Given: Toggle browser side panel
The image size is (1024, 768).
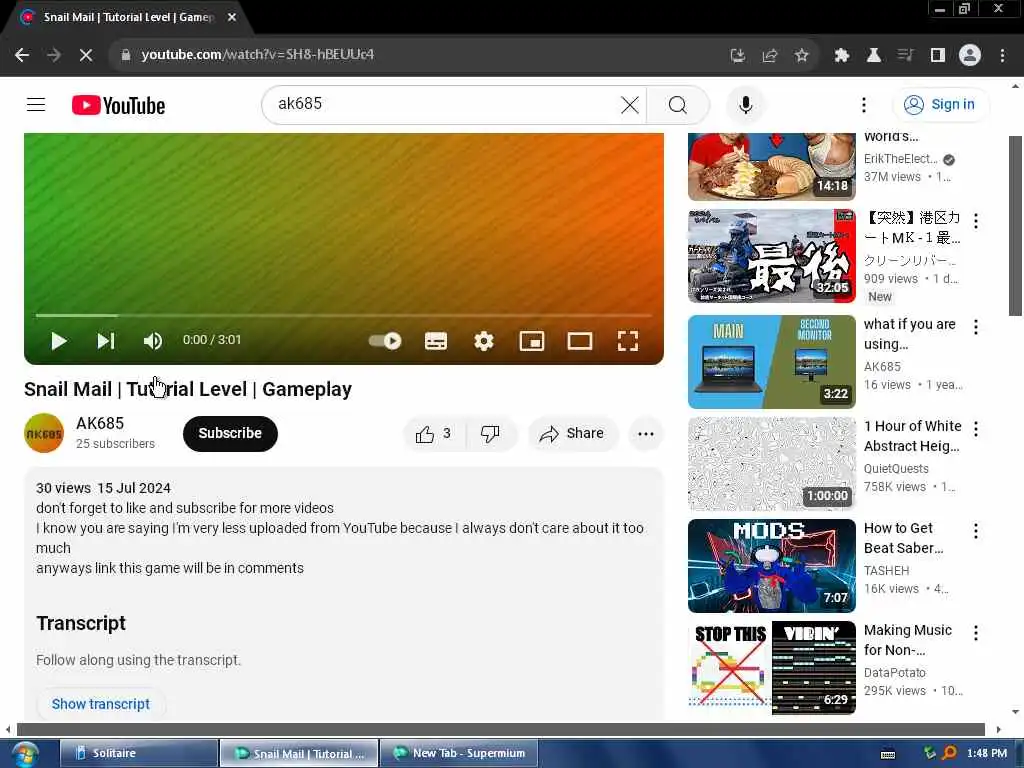Looking at the screenshot, I should pyautogui.click(x=938, y=56).
